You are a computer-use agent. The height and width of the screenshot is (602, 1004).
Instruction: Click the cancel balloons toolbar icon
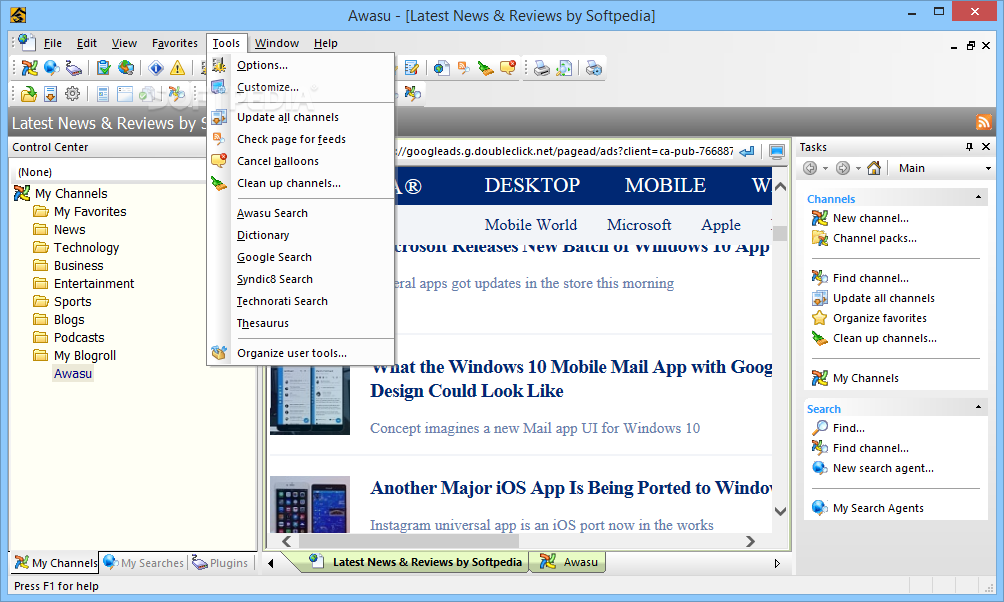click(x=508, y=67)
